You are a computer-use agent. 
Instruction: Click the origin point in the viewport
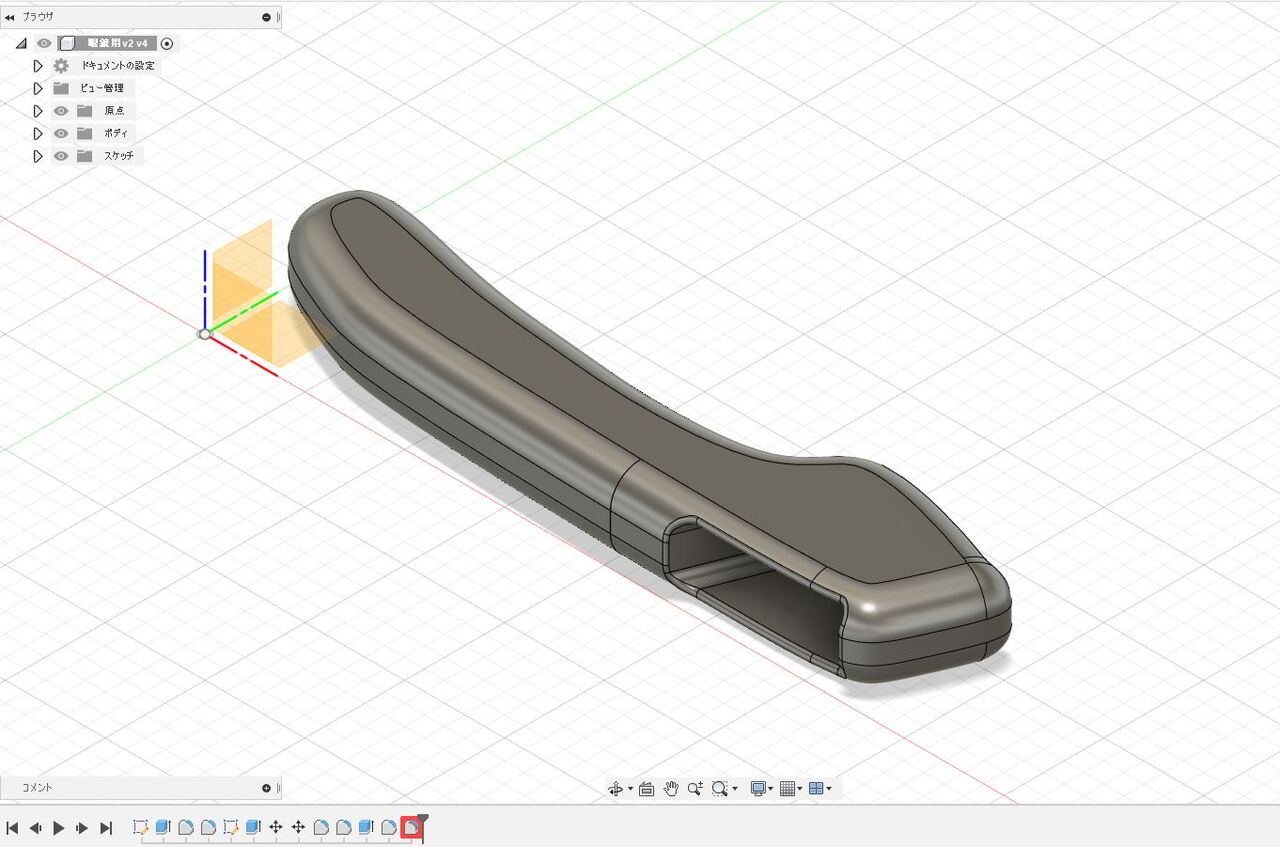205,334
